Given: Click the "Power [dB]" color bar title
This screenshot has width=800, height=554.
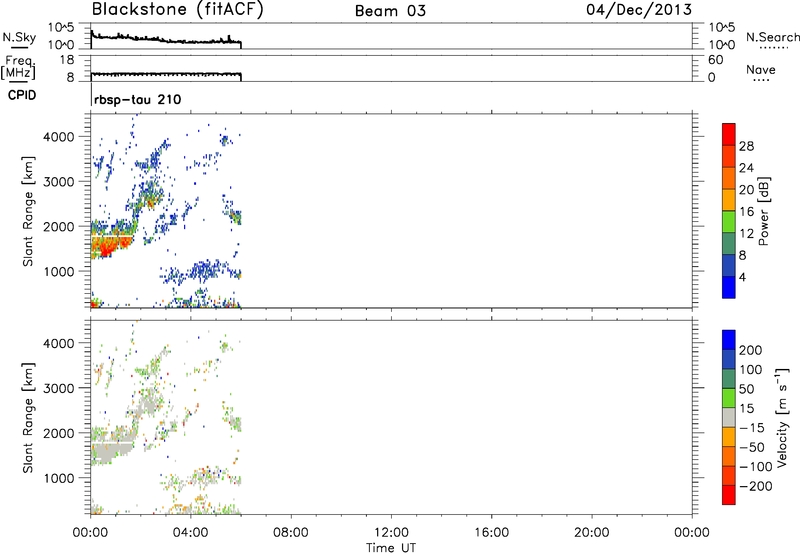Looking at the screenshot, I should tap(764, 211).
